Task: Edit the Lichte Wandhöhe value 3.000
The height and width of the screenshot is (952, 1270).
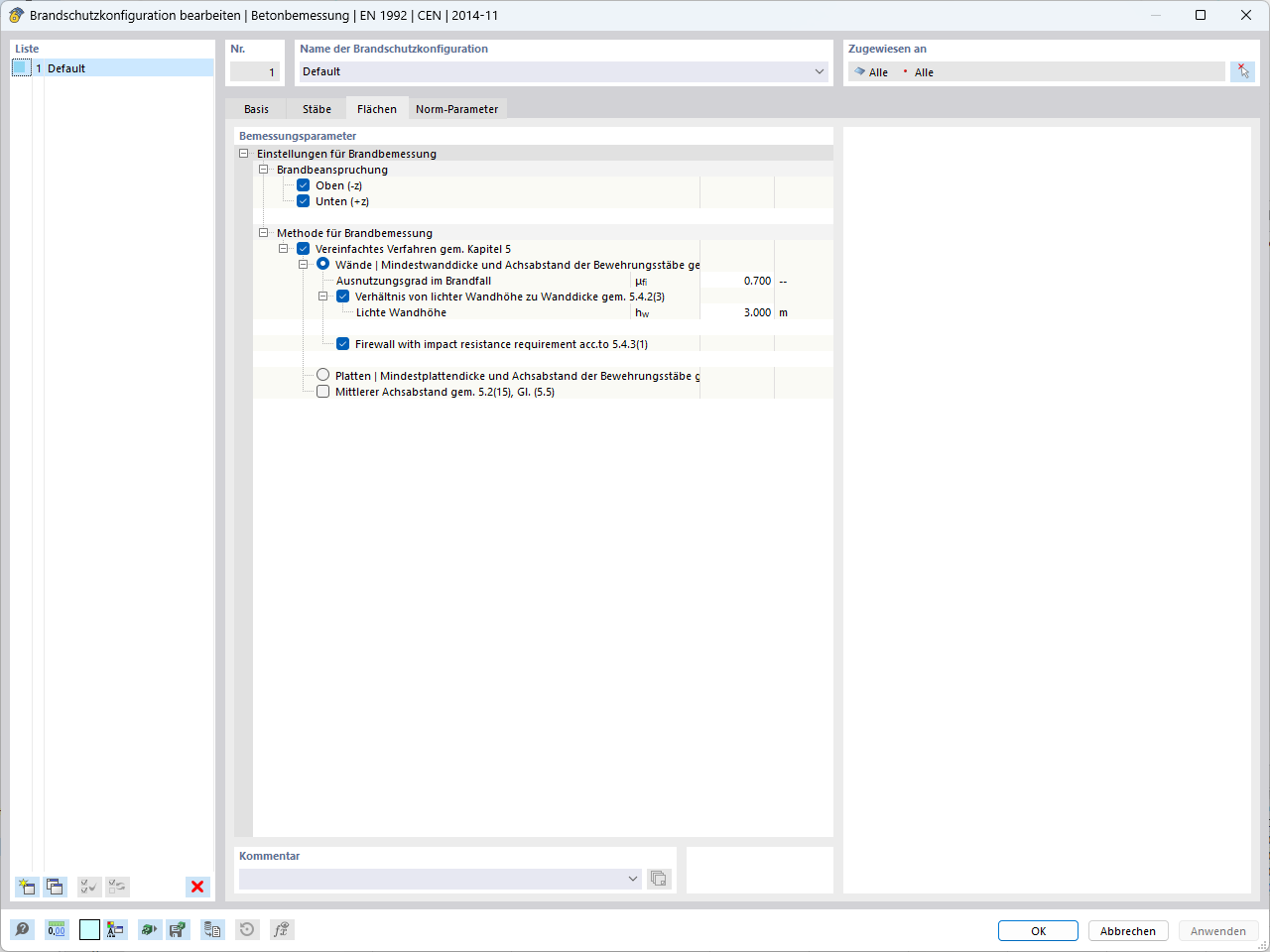Action: coord(736,312)
